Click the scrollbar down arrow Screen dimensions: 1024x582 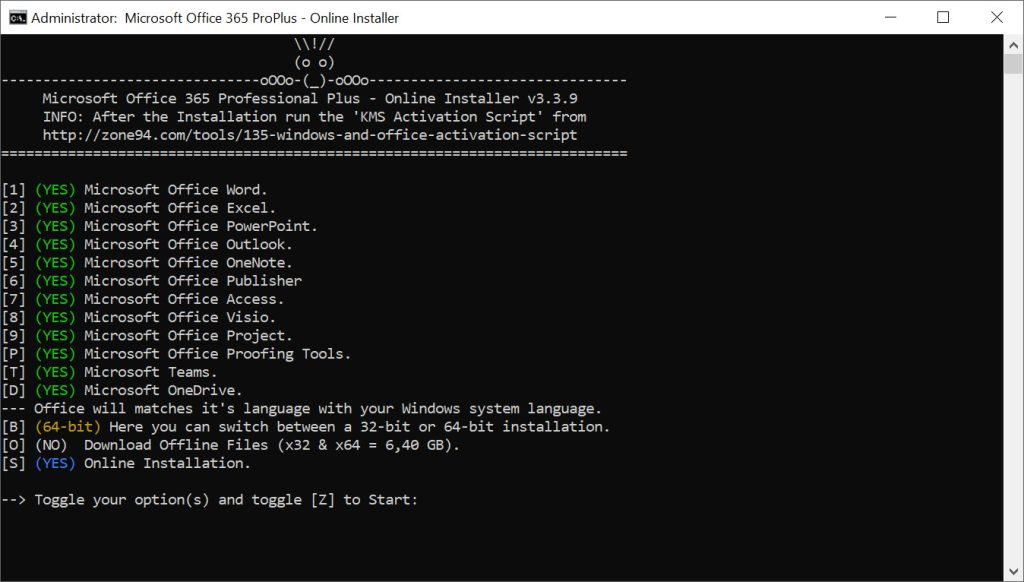1013,572
